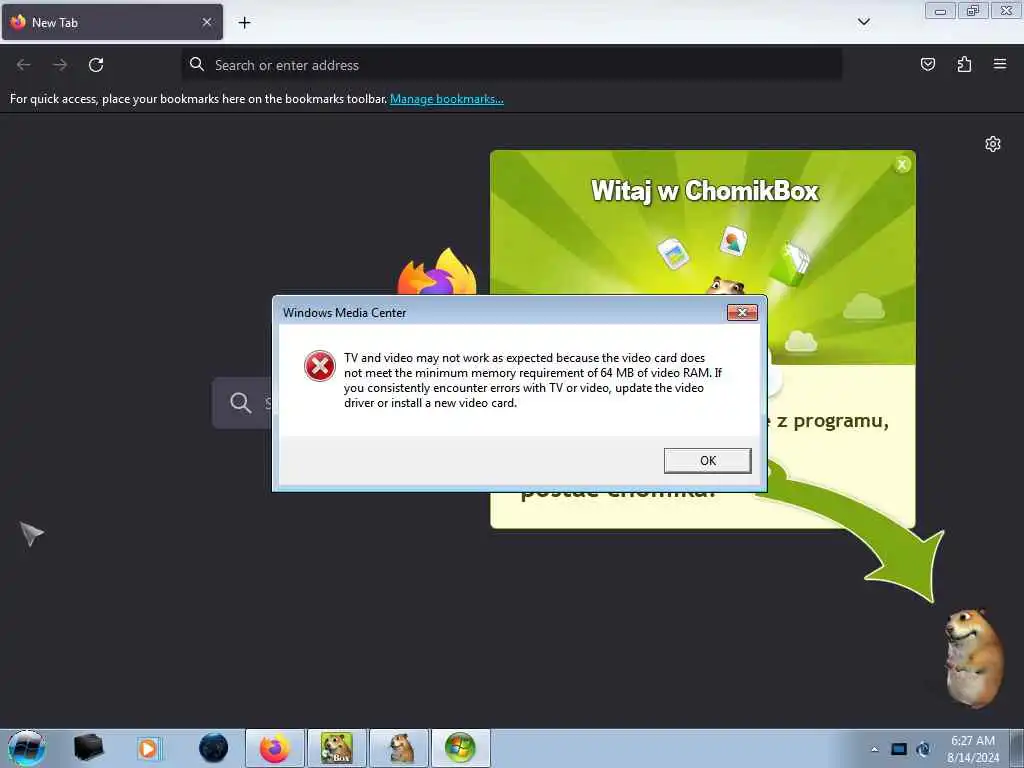
Task: Focus the Firefox address bar
Action: click(x=511, y=65)
